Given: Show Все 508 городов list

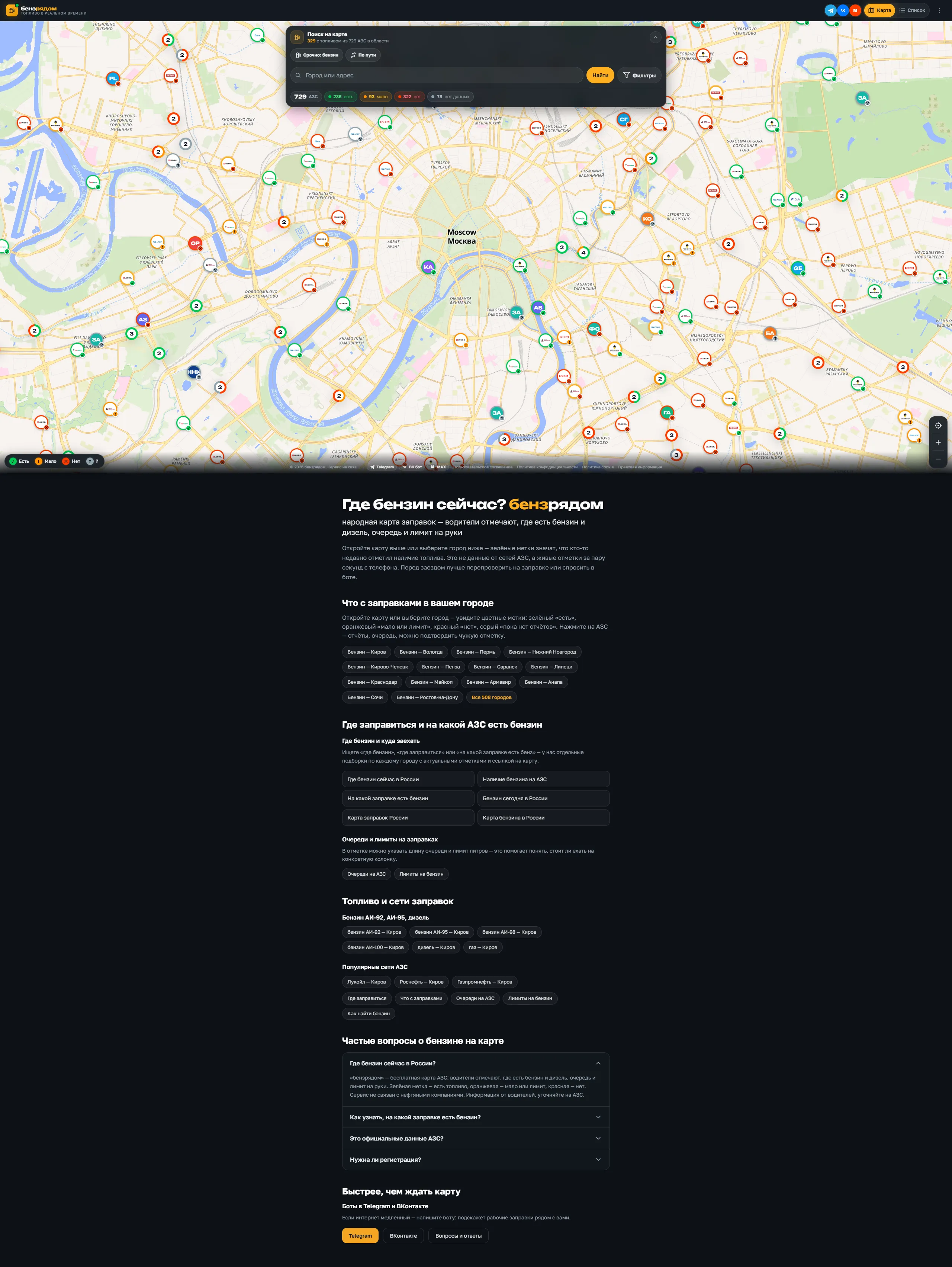Looking at the screenshot, I should coord(491,697).
